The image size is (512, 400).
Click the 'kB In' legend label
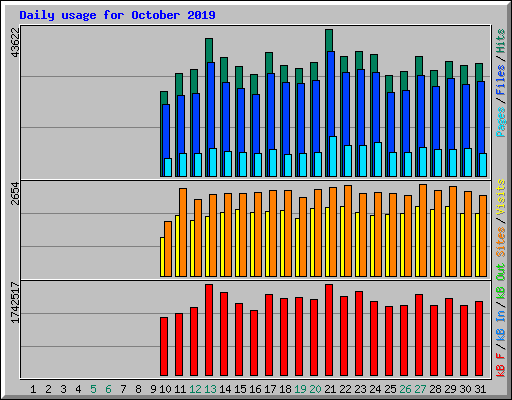click(501, 327)
